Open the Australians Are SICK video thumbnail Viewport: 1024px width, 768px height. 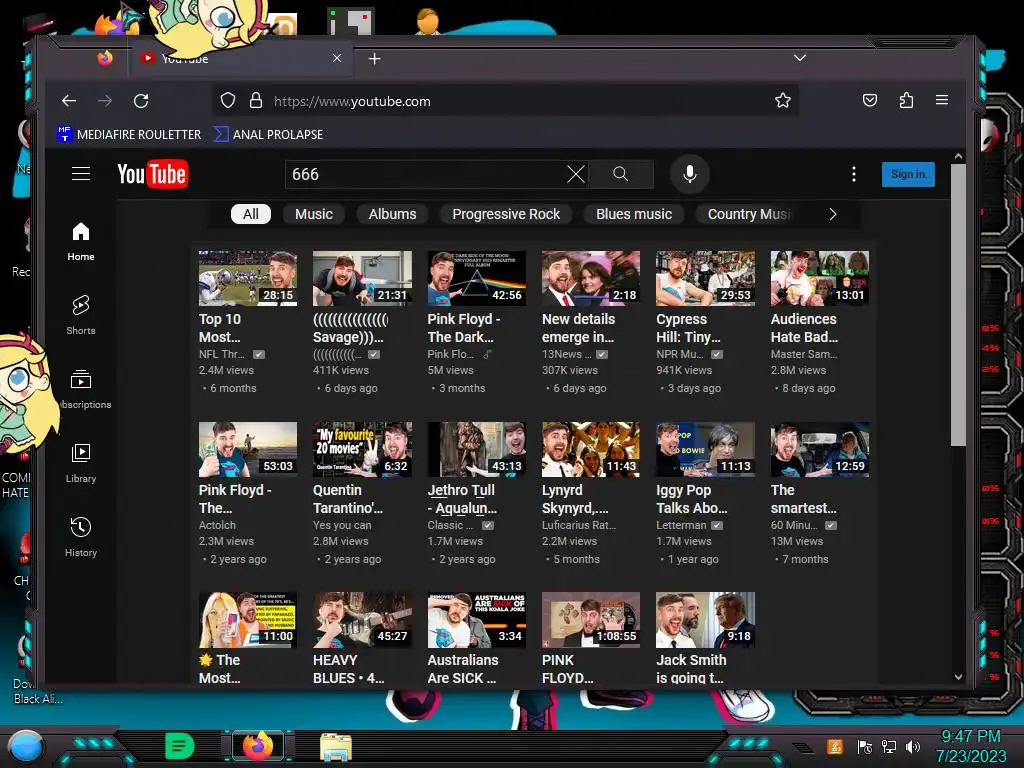point(477,620)
